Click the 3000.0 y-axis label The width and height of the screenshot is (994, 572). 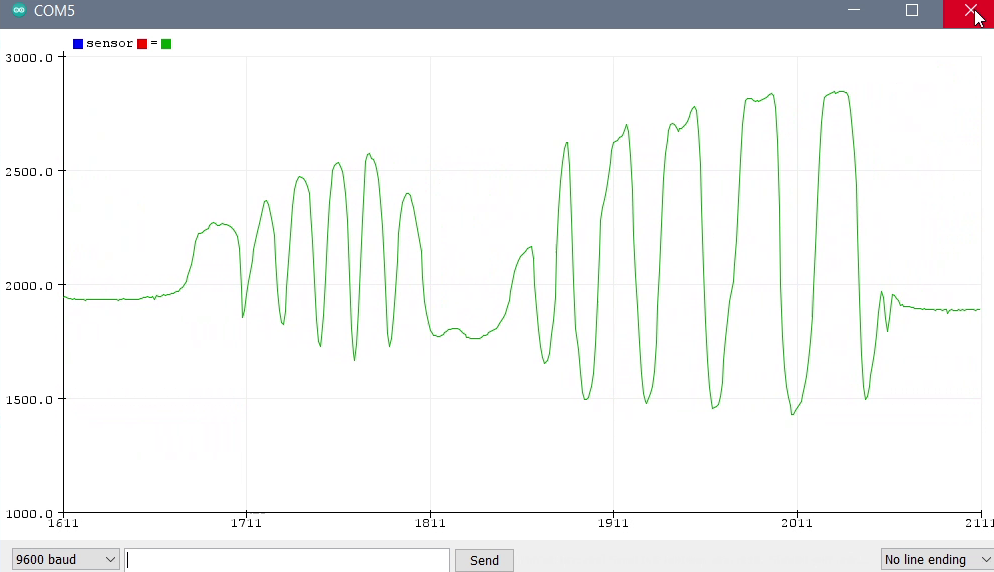[29, 58]
